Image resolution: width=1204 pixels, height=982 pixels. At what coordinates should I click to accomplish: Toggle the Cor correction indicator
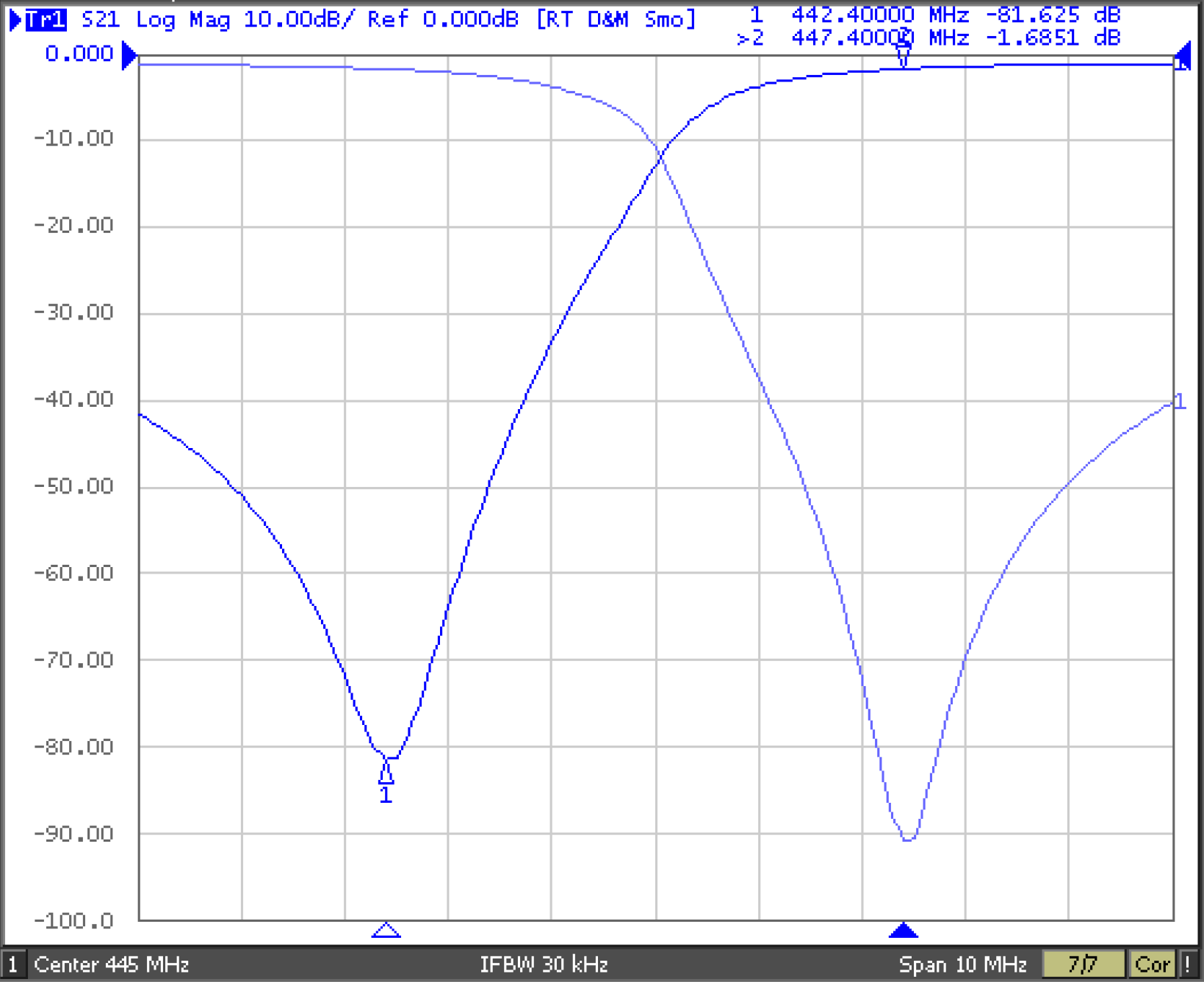1152,964
